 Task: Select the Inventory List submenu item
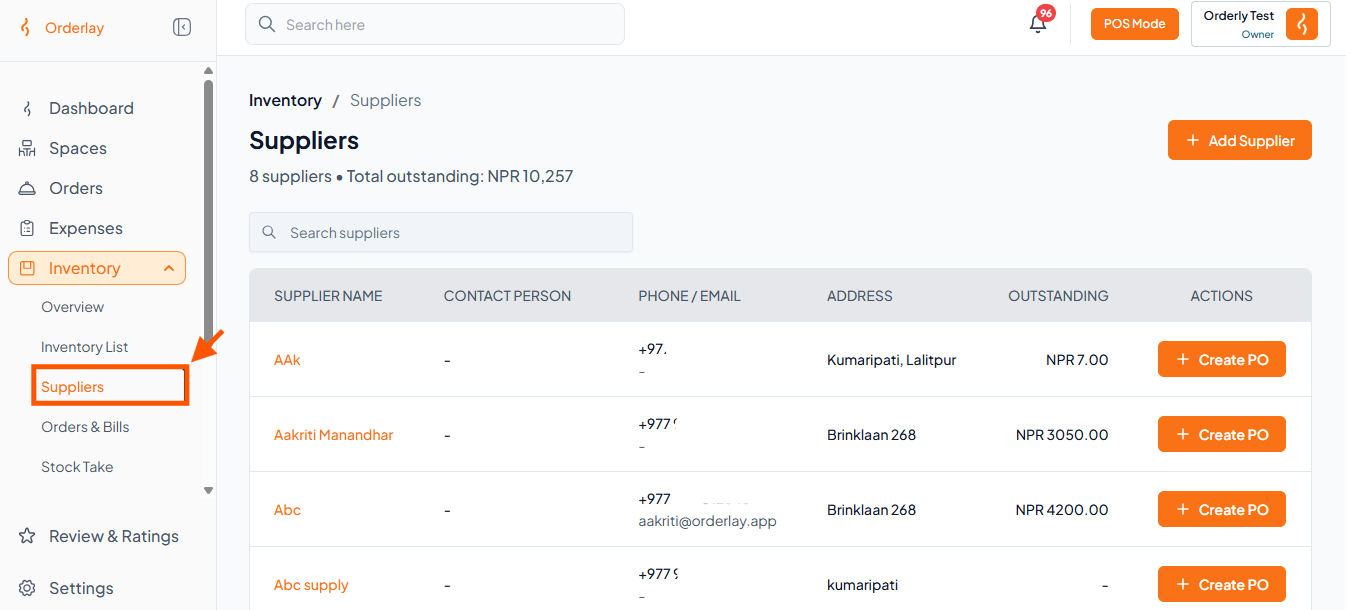[x=85, y=347]
